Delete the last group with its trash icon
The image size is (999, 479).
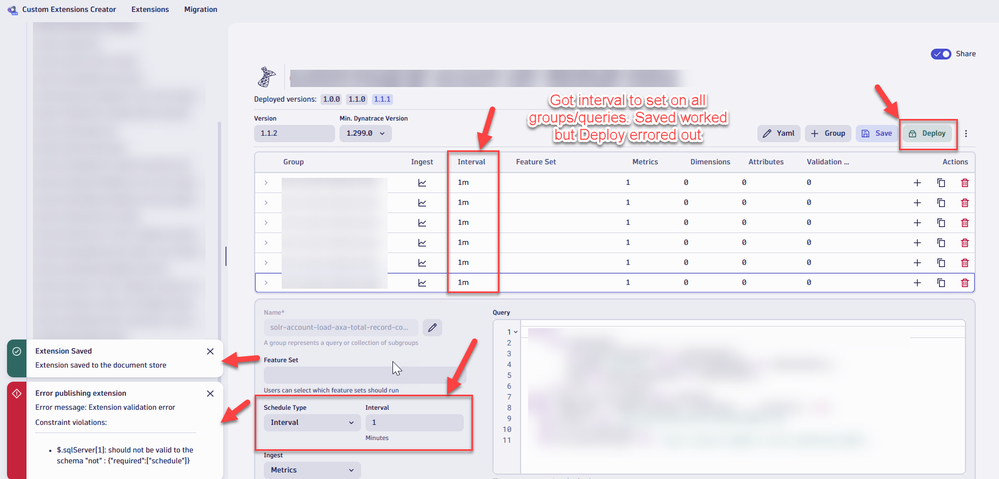coord(964,283)
